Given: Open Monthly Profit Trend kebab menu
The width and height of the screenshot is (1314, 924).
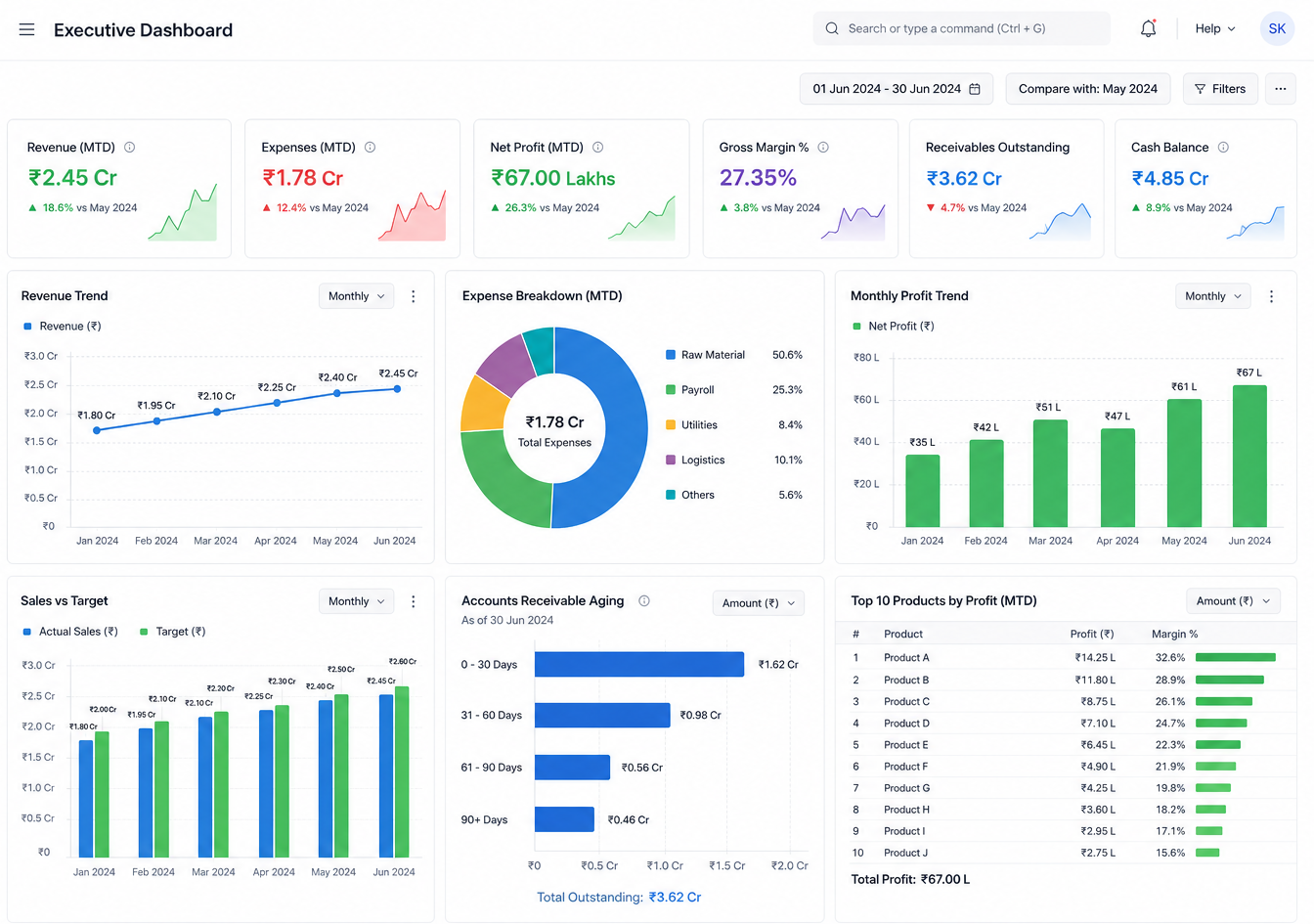Looking at the screenshot, I should pyautogui.click(x=1271, y=296).
